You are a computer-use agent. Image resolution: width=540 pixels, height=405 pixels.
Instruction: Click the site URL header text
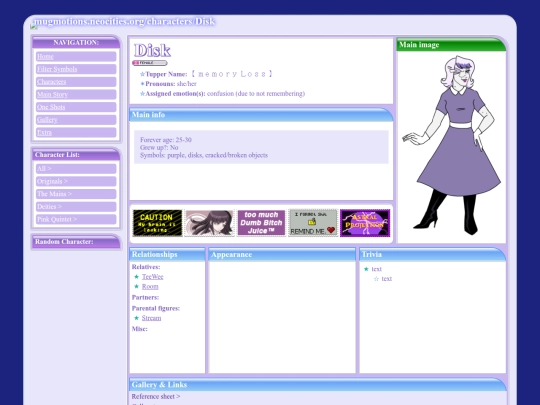pyautogui.click(x=124, y=21)
